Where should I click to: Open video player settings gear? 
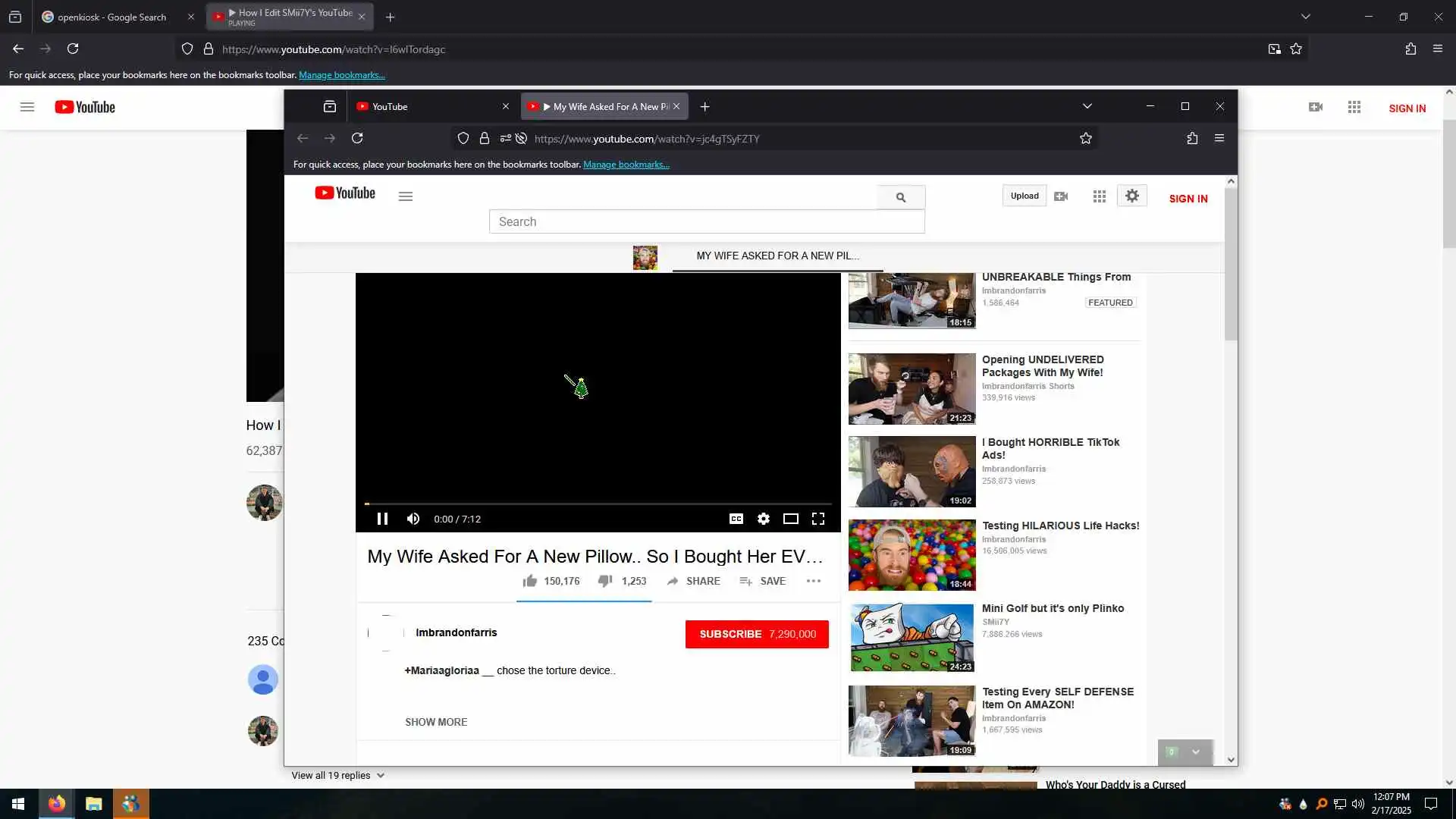tap(764, 519)
